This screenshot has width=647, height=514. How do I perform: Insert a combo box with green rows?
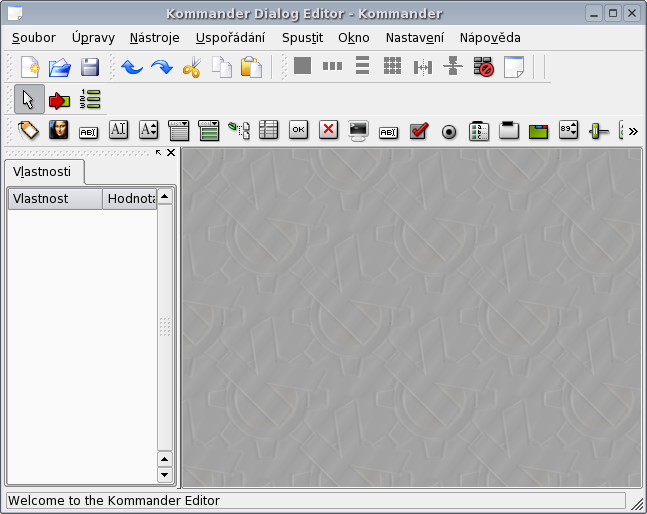point(209,131)
